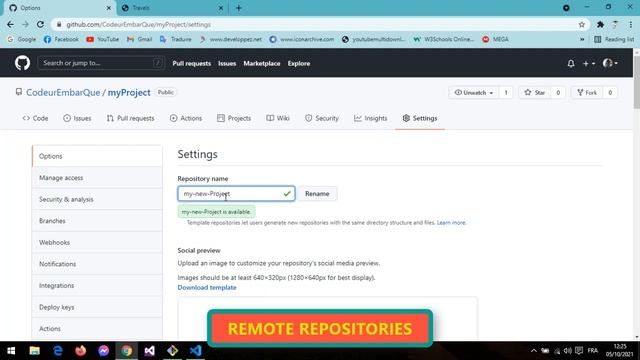
Task: Click the Repository name input field
Action: [236, 194]
